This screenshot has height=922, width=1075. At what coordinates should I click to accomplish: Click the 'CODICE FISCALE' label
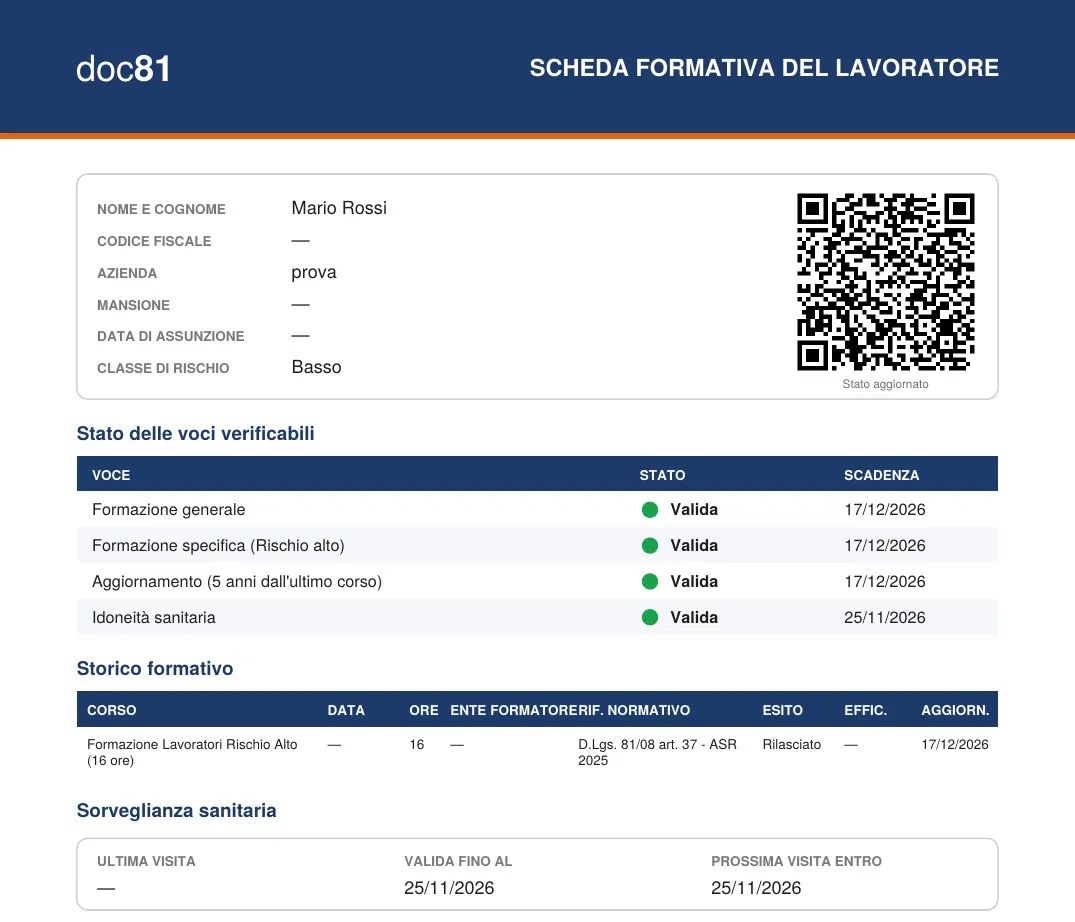click(154, 241)
